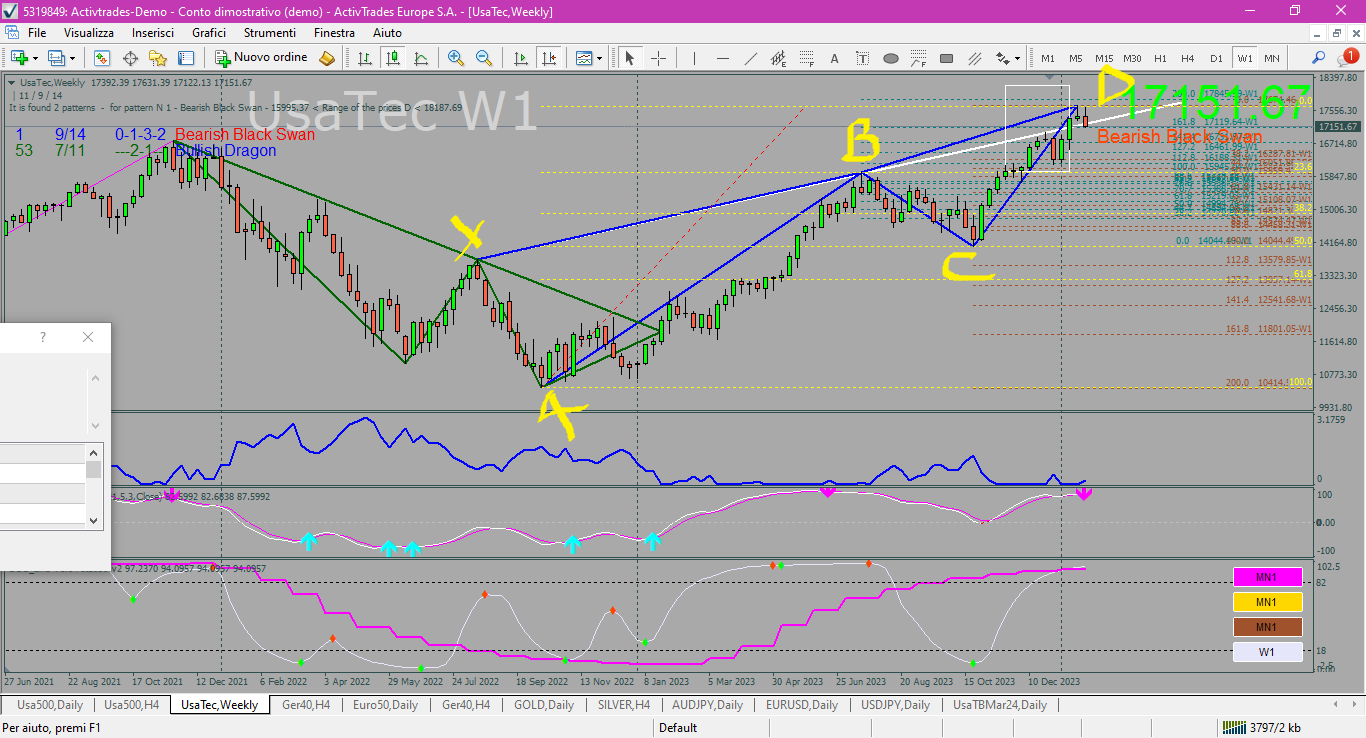Switch to the EURUSD,Daily chart tab
The image size is (1366, 738).
802,705
